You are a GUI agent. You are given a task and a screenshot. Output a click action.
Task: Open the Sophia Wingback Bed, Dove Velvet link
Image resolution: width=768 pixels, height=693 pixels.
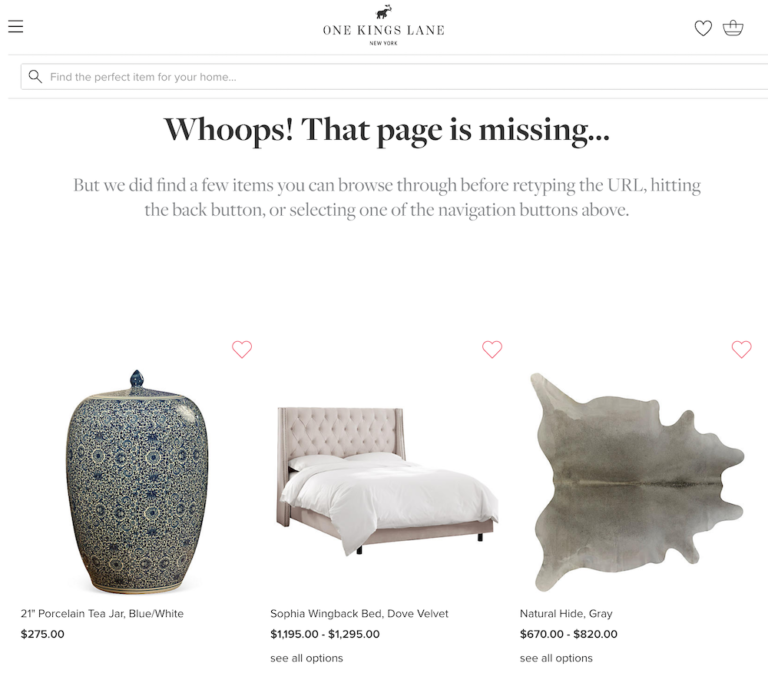(359, 614)
